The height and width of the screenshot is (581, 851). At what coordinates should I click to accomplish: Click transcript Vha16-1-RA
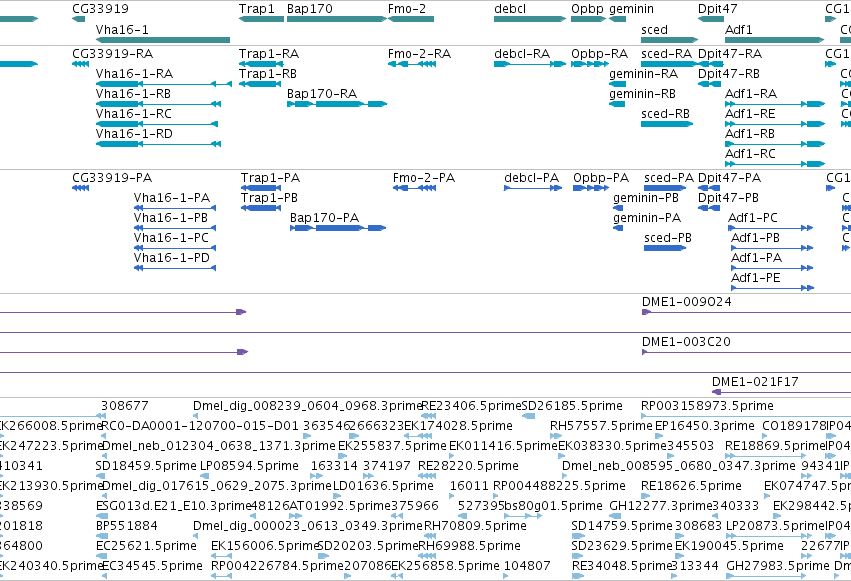[x=134, y=74]
